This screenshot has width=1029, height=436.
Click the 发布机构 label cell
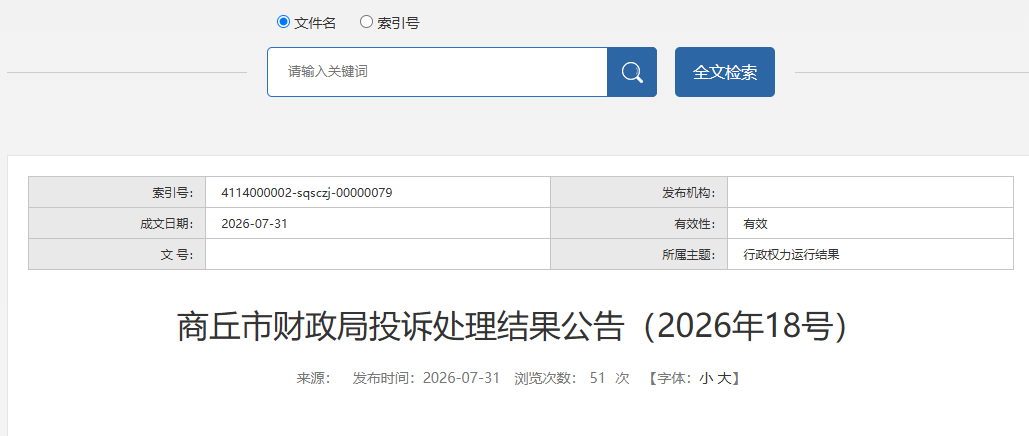[x=639, y=192]
